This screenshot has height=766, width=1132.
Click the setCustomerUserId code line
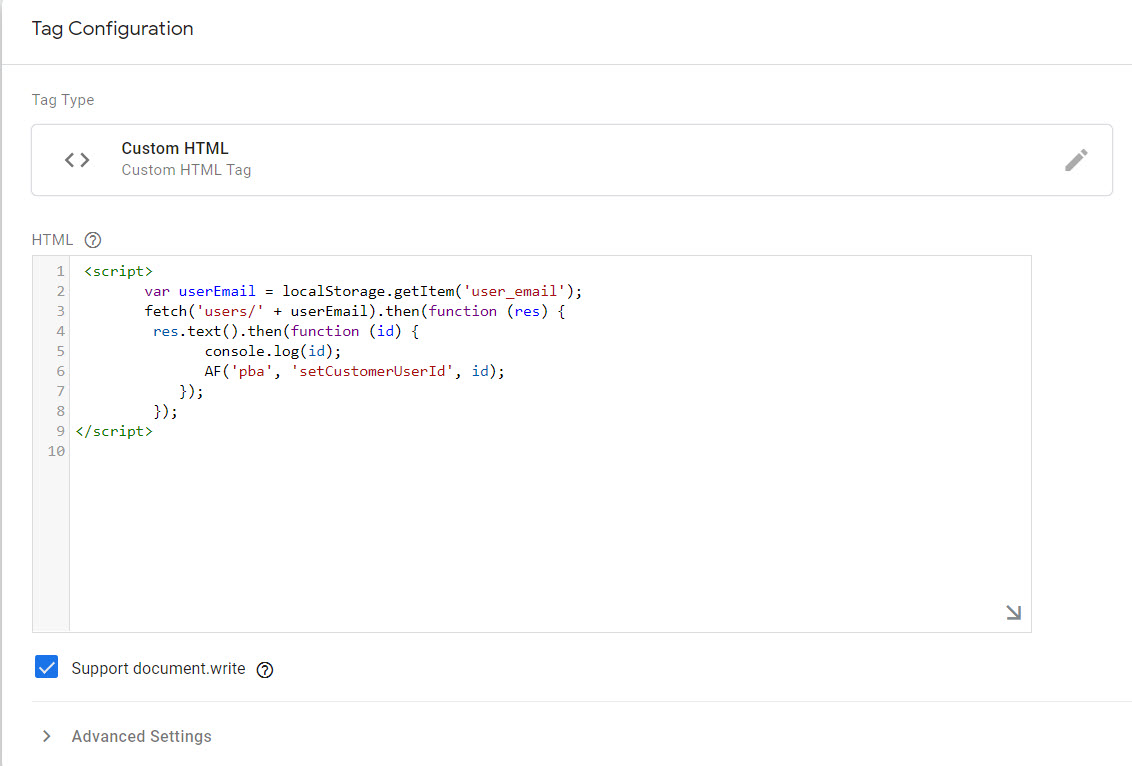355,371
